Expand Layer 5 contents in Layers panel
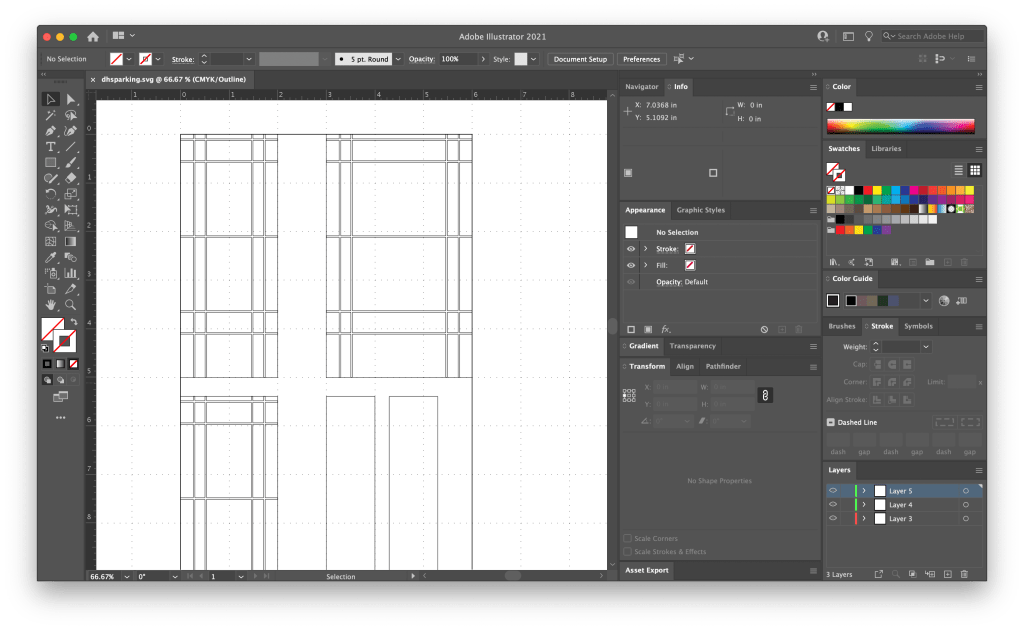This screenshot has width=1024, height=630. pyautogui.click(x=864, y=491)
